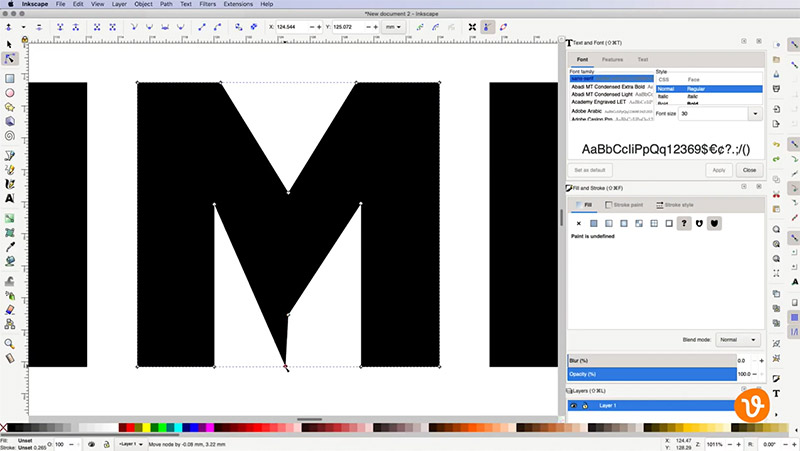
Task: Select the 3D box tool
Action: coord(9,121)
